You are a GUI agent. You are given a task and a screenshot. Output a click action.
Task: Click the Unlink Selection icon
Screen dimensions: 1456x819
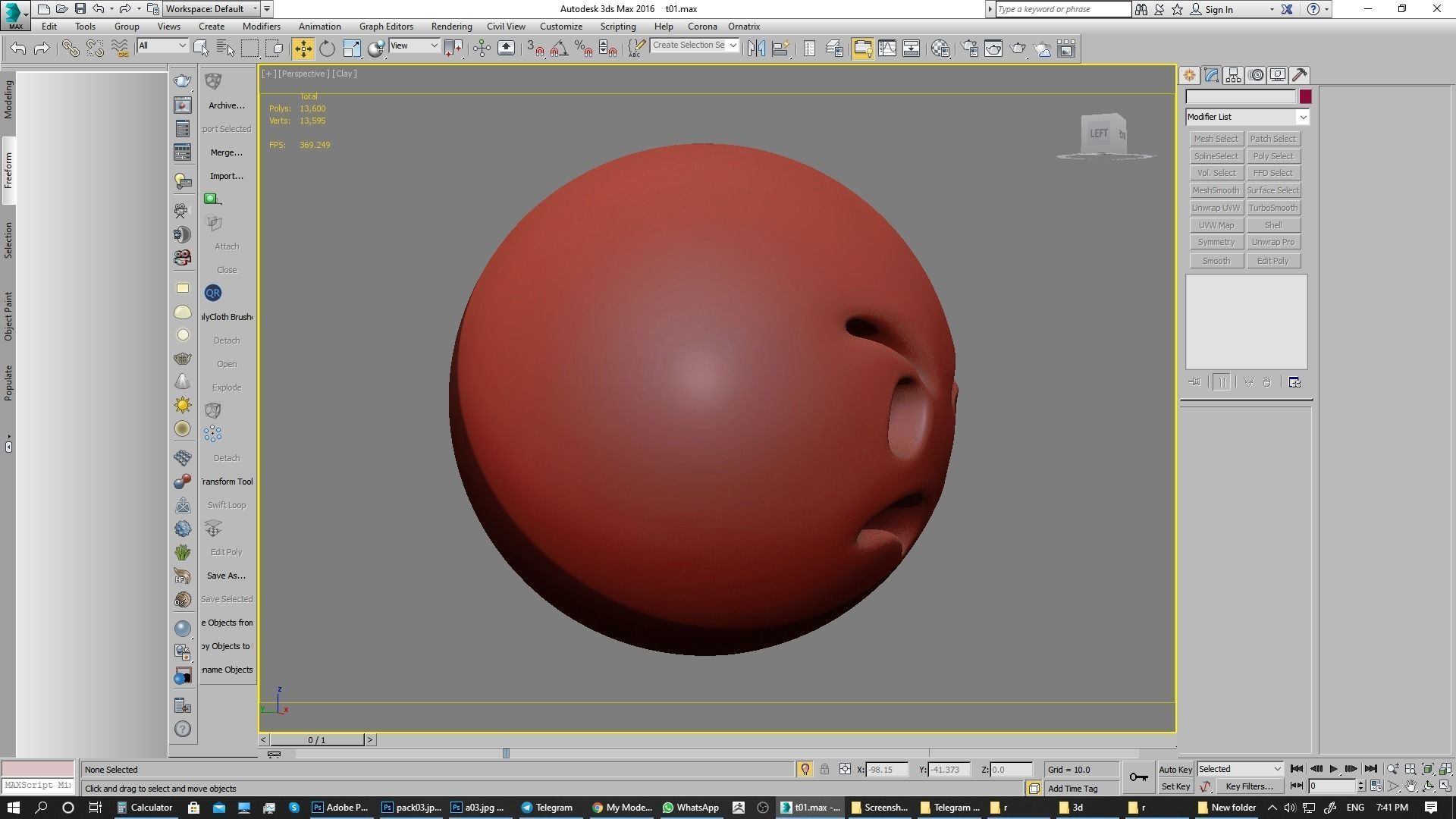coord(95,49)
